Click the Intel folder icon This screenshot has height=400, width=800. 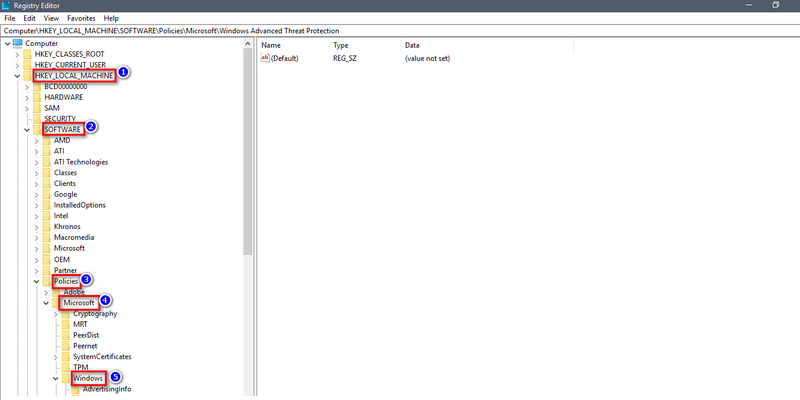pos(46,216)
